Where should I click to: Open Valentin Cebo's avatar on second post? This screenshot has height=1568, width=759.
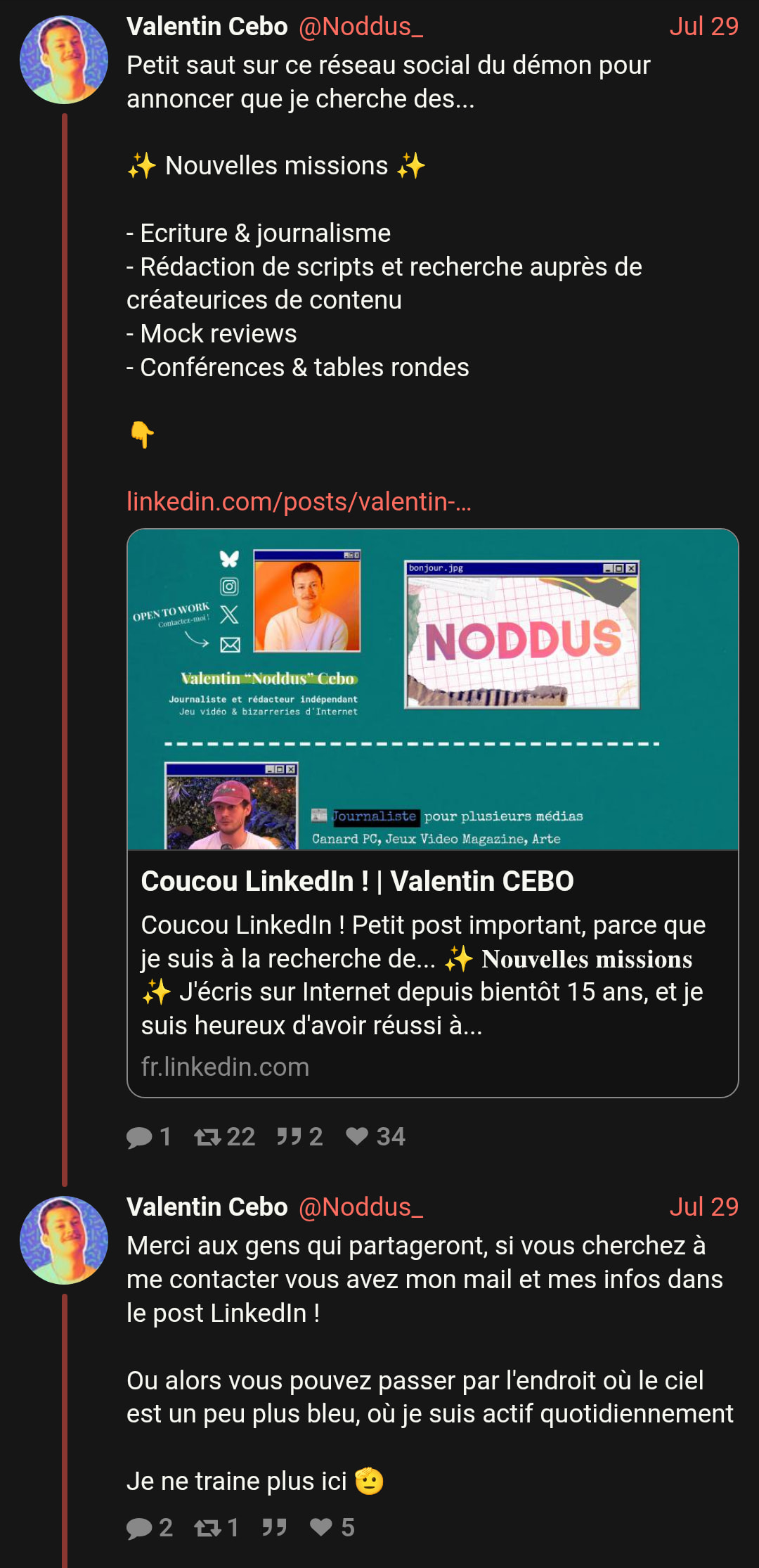point(64,1240)
